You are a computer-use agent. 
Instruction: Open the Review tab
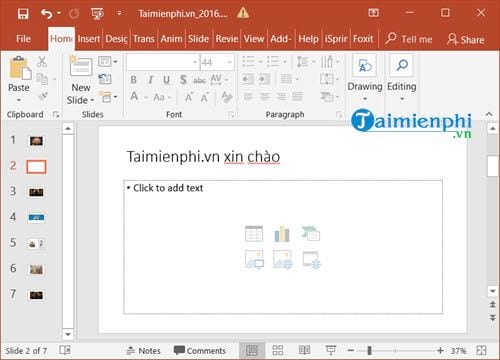click(227, 39)
